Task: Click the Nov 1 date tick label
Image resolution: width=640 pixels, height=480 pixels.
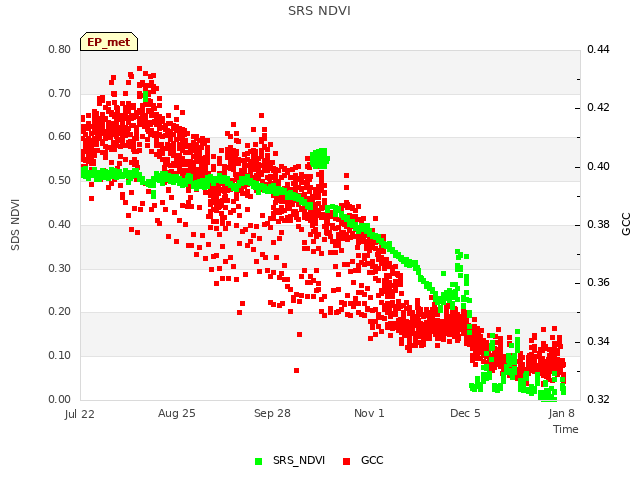Action: coord(369,413)
